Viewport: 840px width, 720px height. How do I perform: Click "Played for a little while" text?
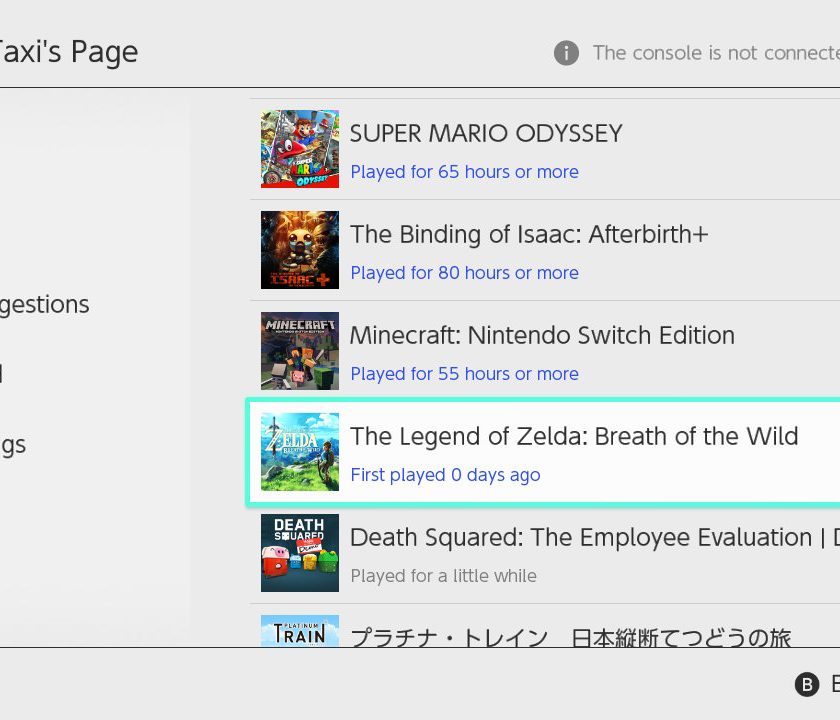(443, 576)
